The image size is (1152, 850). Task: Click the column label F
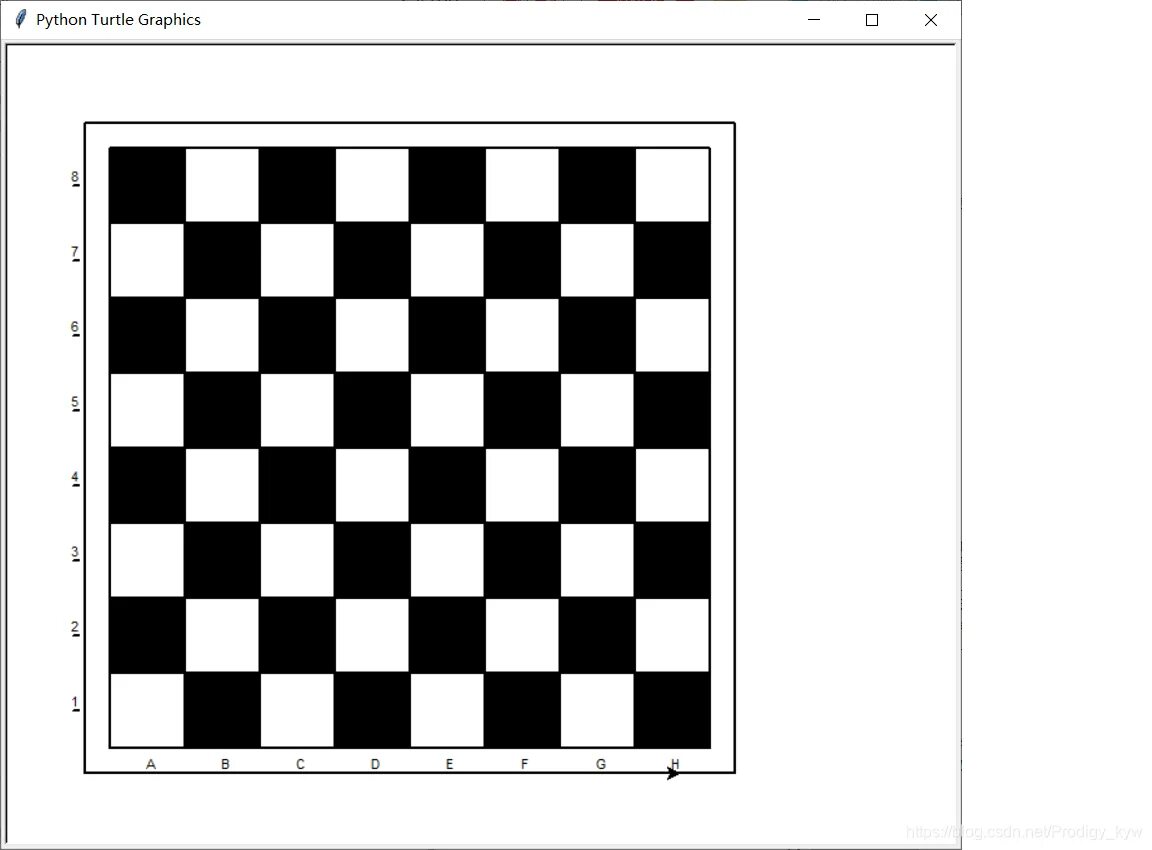point(525,764)
